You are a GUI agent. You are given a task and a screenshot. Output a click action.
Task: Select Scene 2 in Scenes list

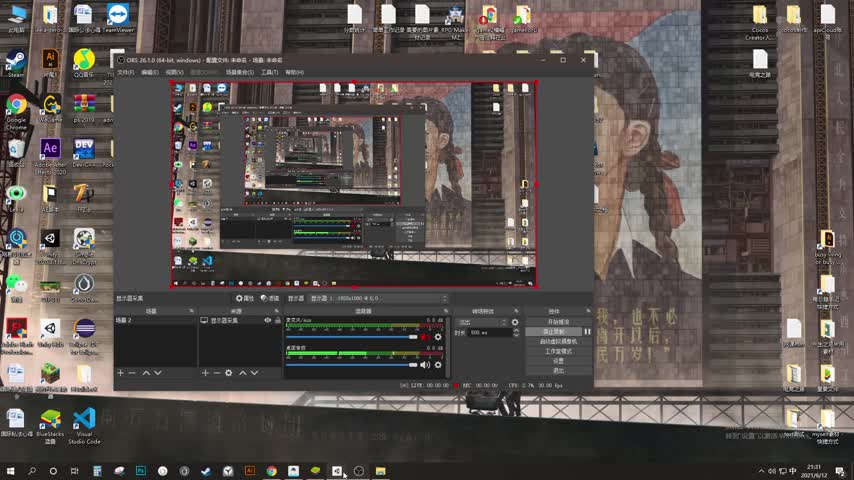point(155,320)
